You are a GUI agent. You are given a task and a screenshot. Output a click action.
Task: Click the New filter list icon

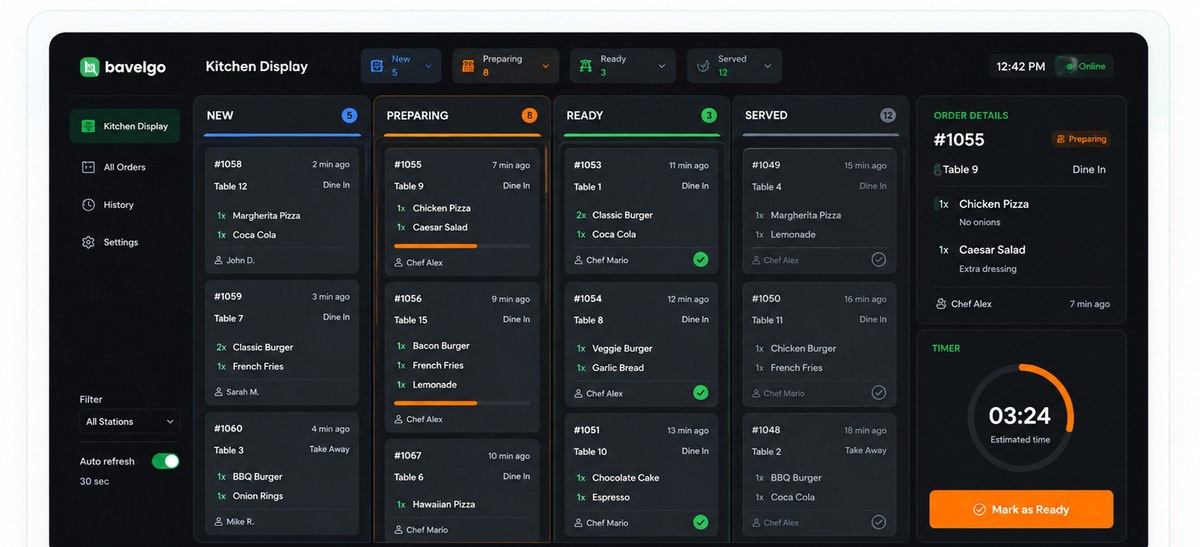pyautogui.click(x=377, y=66)
